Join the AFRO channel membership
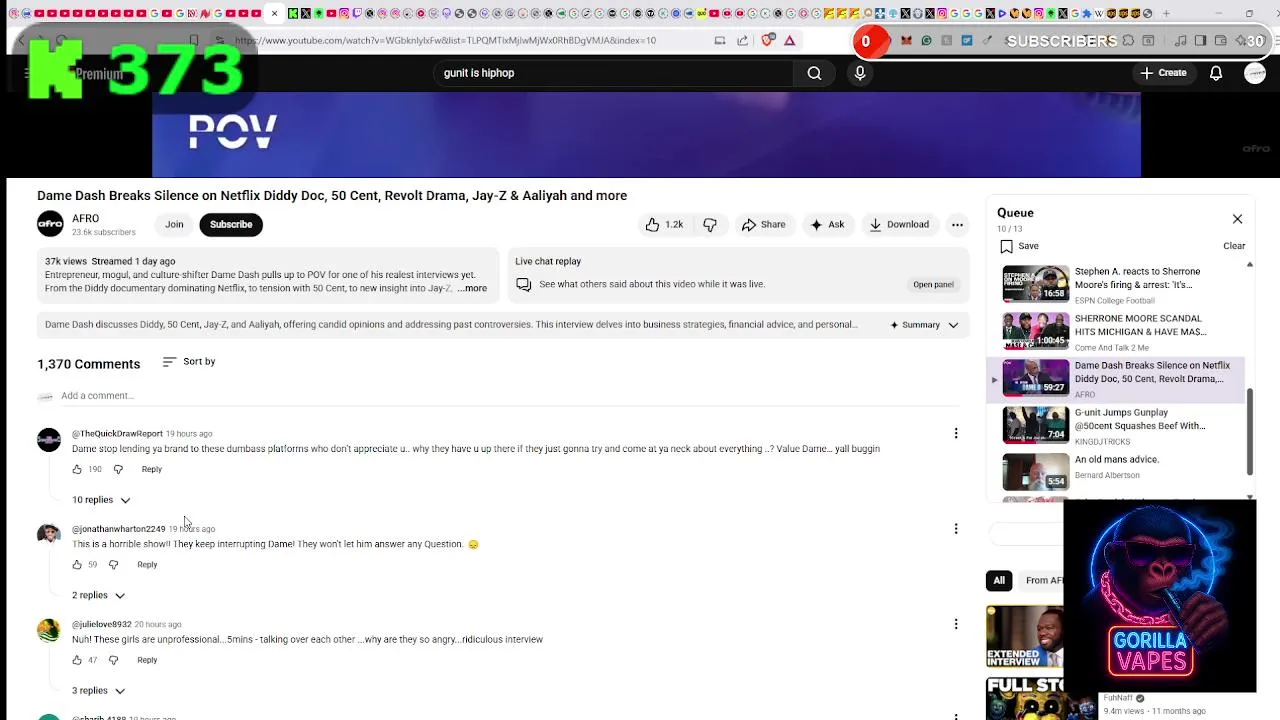Viewport: 1280px width, 720px height. [174, 225]
